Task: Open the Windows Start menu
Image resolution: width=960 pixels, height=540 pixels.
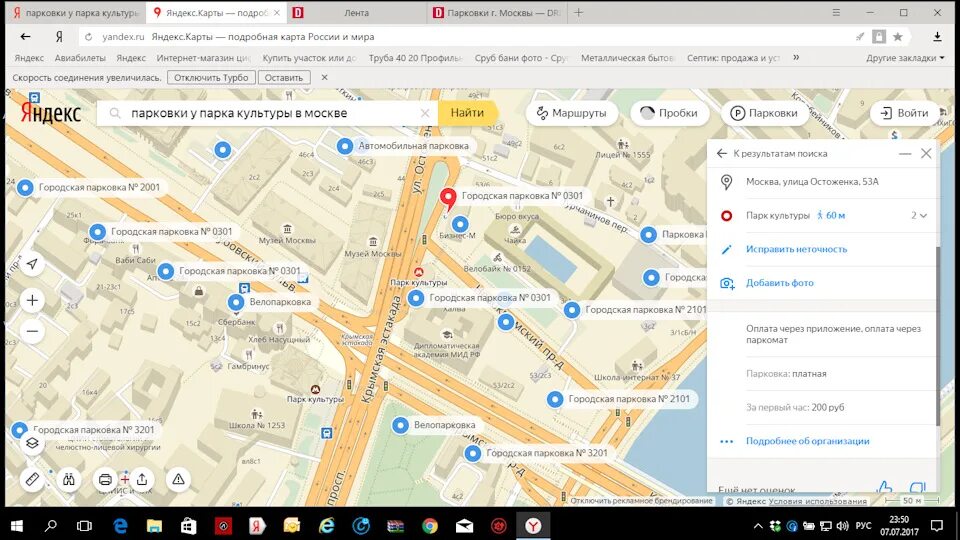Action: click(x=17, y=525)
